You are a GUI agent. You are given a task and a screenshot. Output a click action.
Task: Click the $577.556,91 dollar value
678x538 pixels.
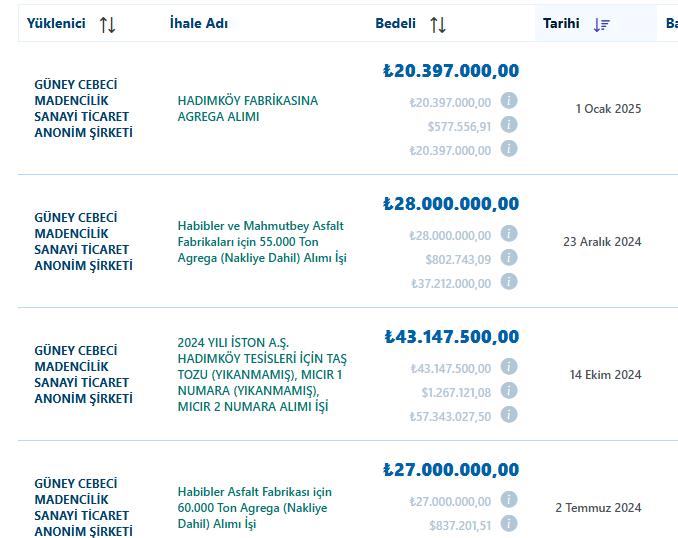[x=459, y=127]
